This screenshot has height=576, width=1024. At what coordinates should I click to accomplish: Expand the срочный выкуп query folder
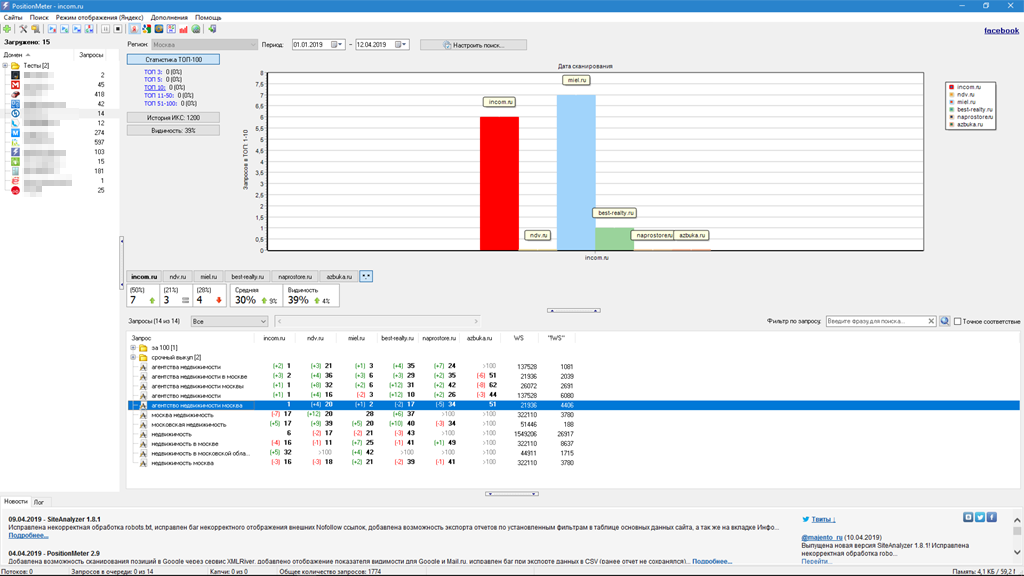[x=133, y=357]
